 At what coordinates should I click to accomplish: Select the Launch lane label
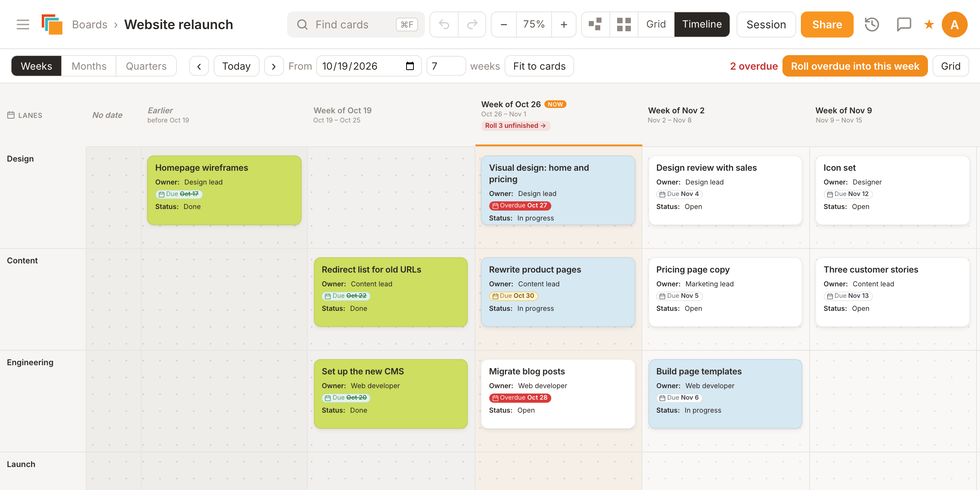[21, 464]
